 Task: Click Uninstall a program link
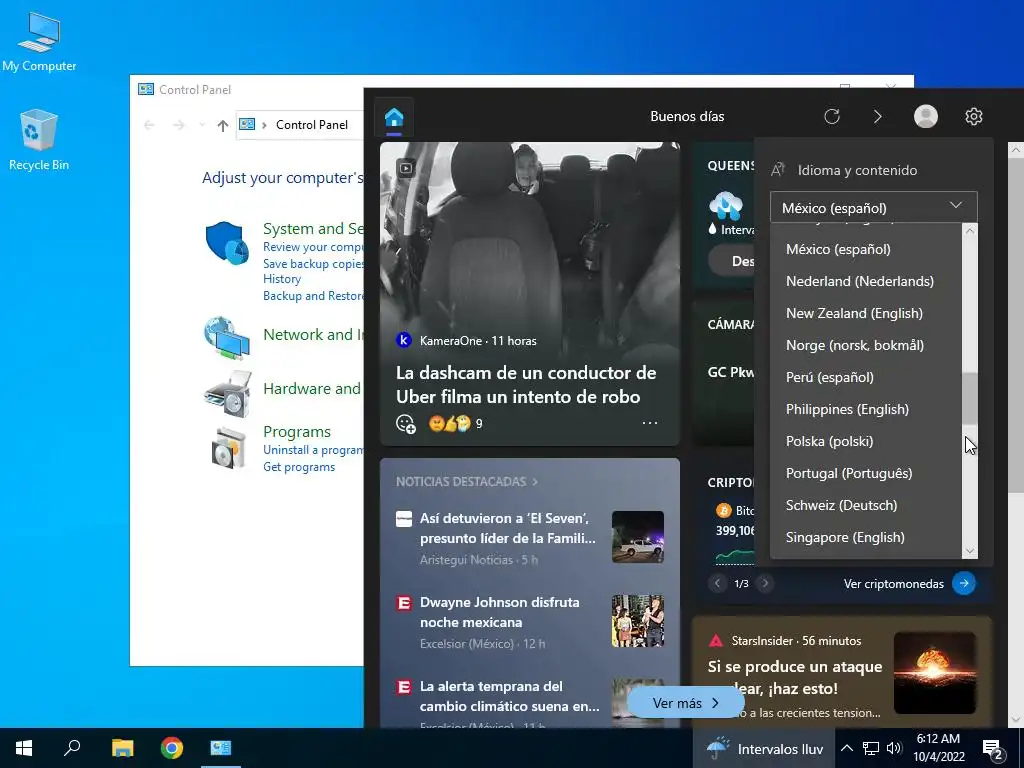pyautogui.click(x=313, y=450)
